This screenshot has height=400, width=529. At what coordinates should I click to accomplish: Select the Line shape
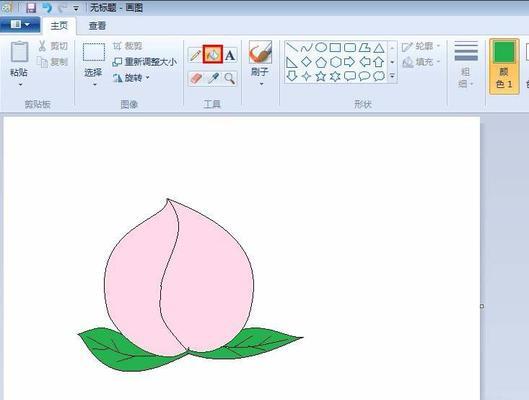(292, 48)
